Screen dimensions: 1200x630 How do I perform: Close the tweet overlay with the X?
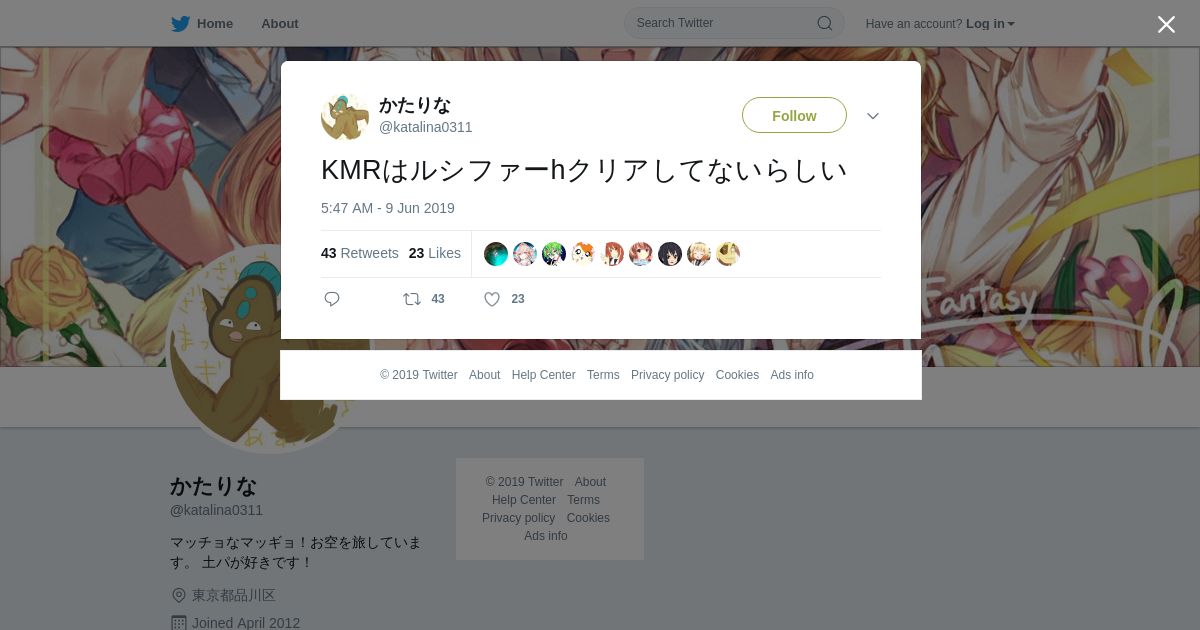pyautogui.click(x=1166, y=25)
